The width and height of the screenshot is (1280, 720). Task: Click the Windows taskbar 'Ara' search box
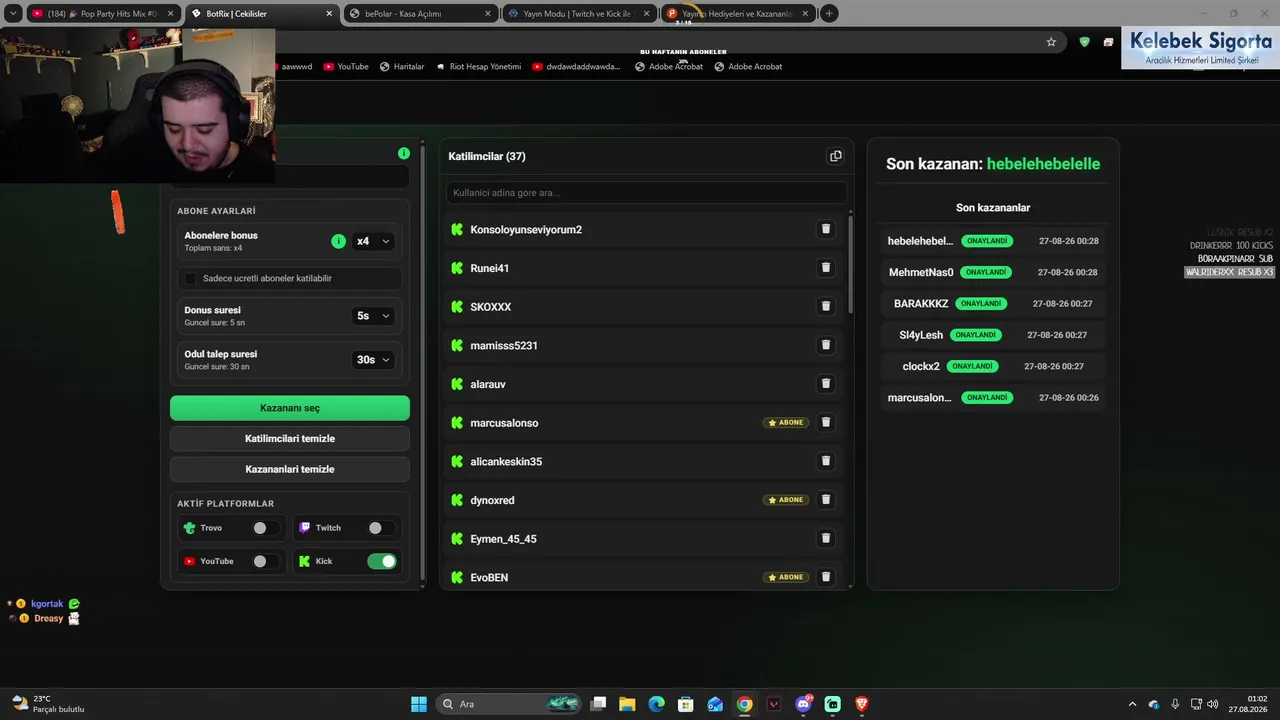[509, 704]
